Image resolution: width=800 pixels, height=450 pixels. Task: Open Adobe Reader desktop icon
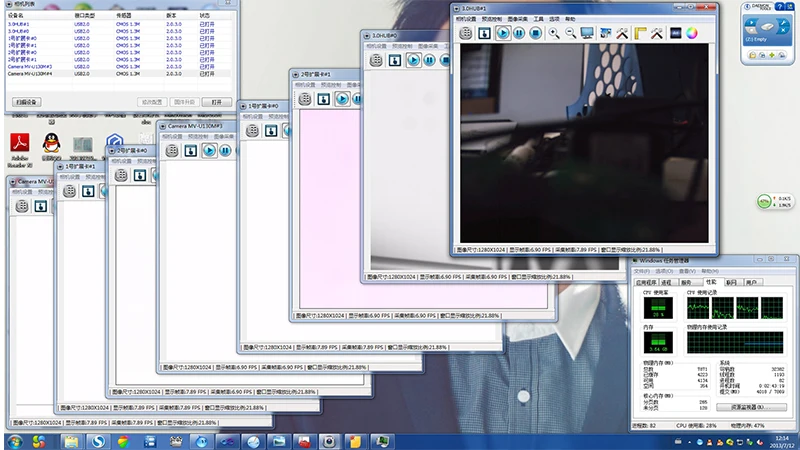[20, 150]
